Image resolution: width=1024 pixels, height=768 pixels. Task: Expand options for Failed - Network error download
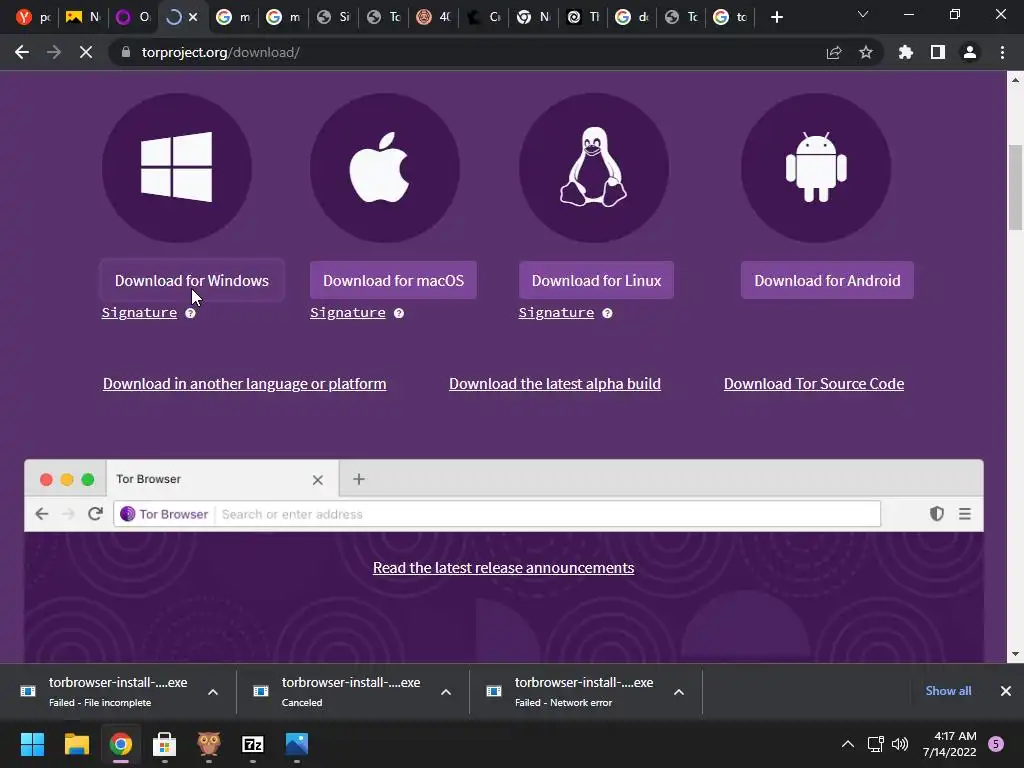tap(679, 692)
